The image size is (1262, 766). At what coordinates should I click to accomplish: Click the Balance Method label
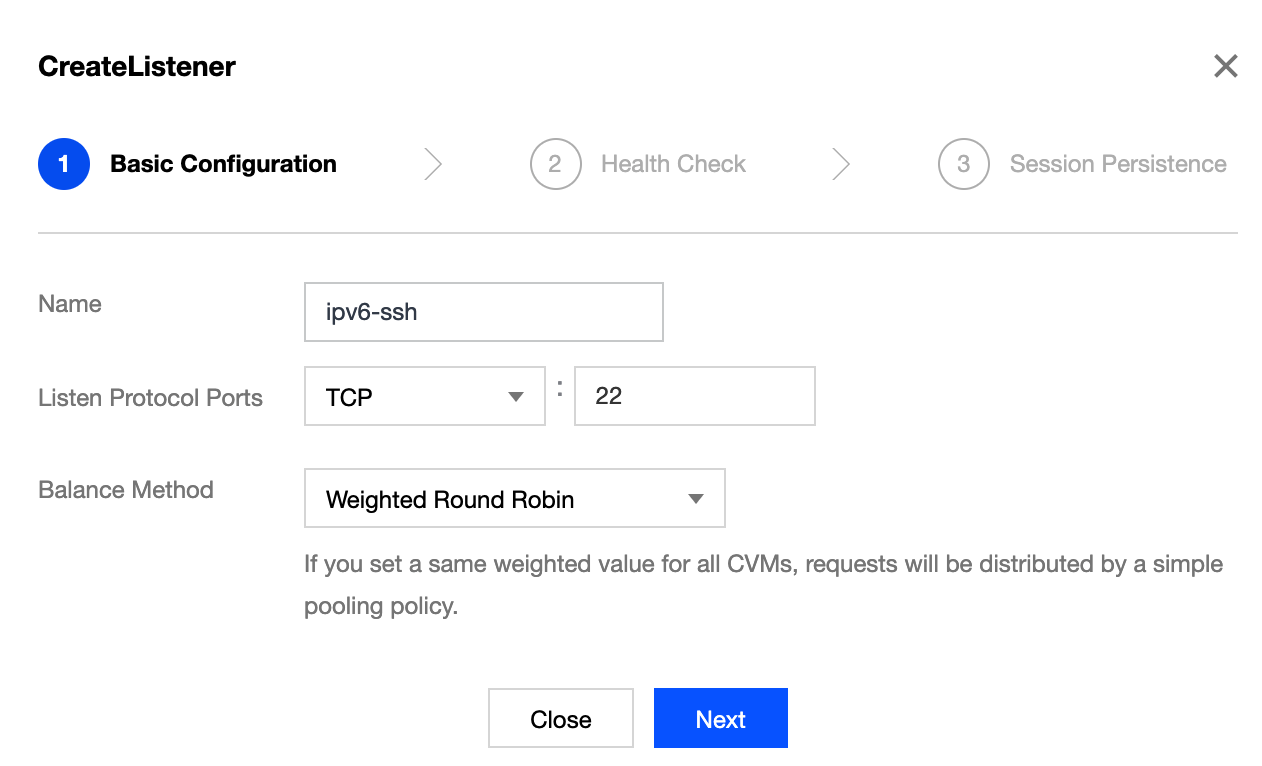click(x=126, y=490)
